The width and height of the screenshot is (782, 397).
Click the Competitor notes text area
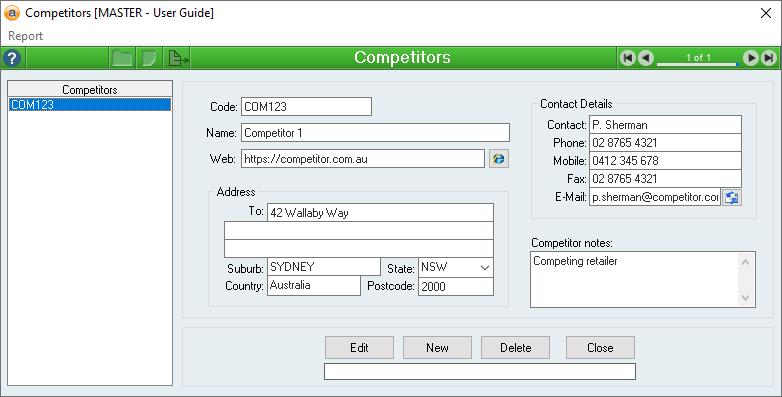coord(634,279)
